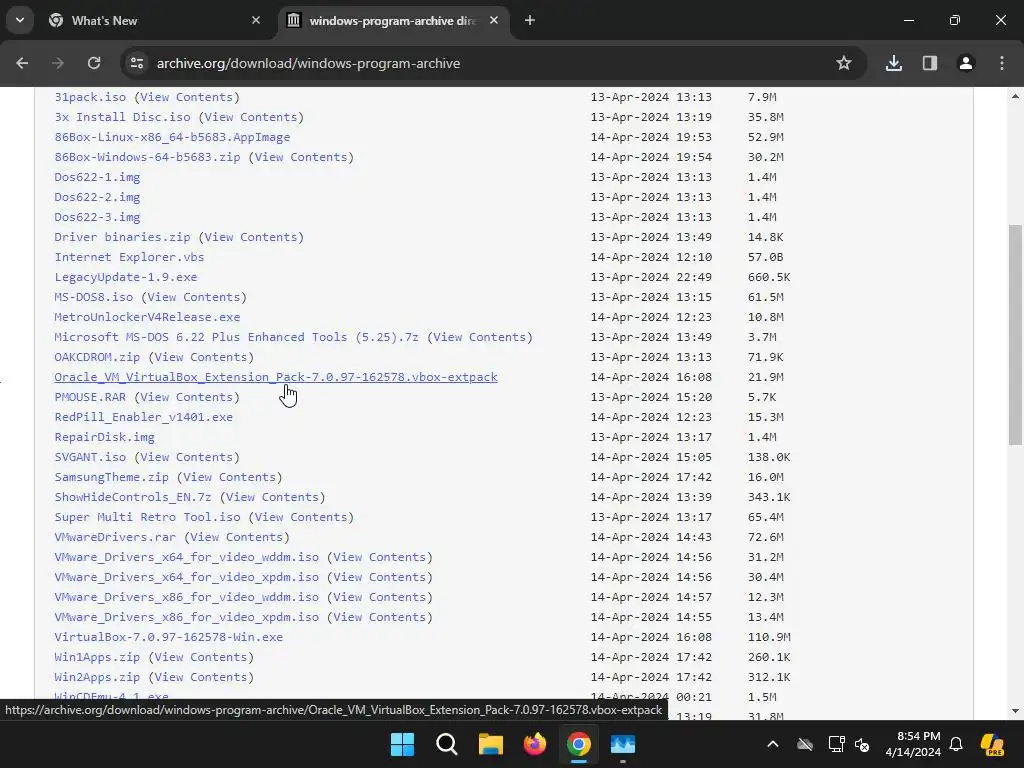Download SVGANT.iso
This screenshot has height=768, width=1024.
[x=90, y=457]
